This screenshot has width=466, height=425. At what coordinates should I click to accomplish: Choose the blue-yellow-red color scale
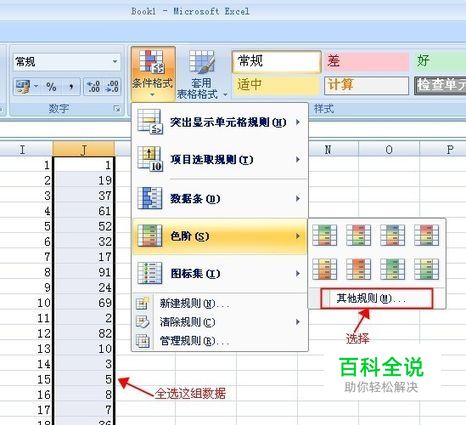(393, 235)
